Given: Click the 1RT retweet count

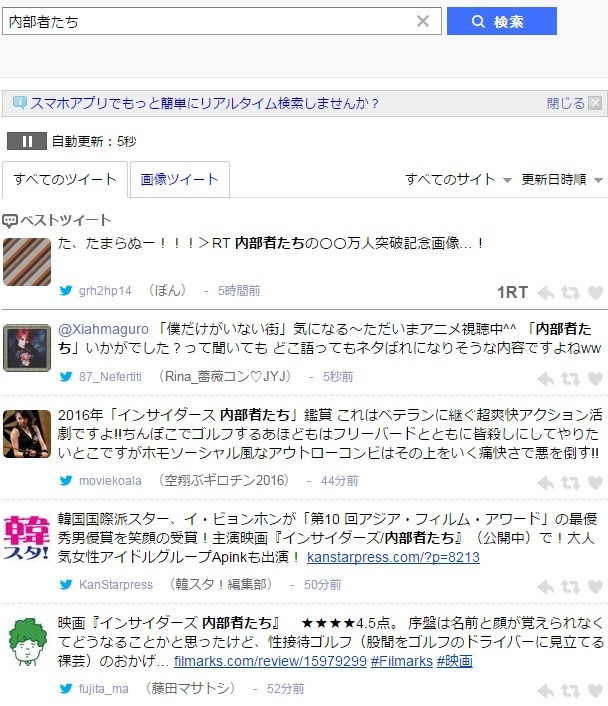Looking at the screenshot, I should [x=513, y=293].
